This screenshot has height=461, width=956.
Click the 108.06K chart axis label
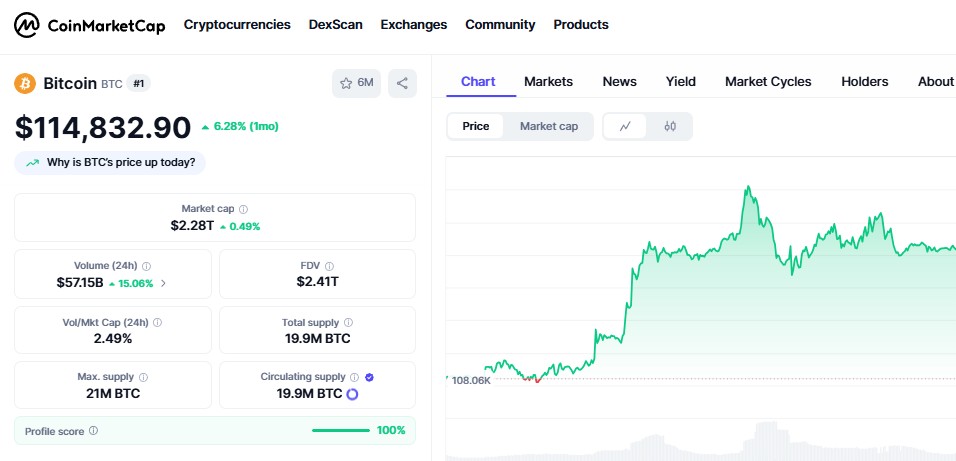(471, 381)
